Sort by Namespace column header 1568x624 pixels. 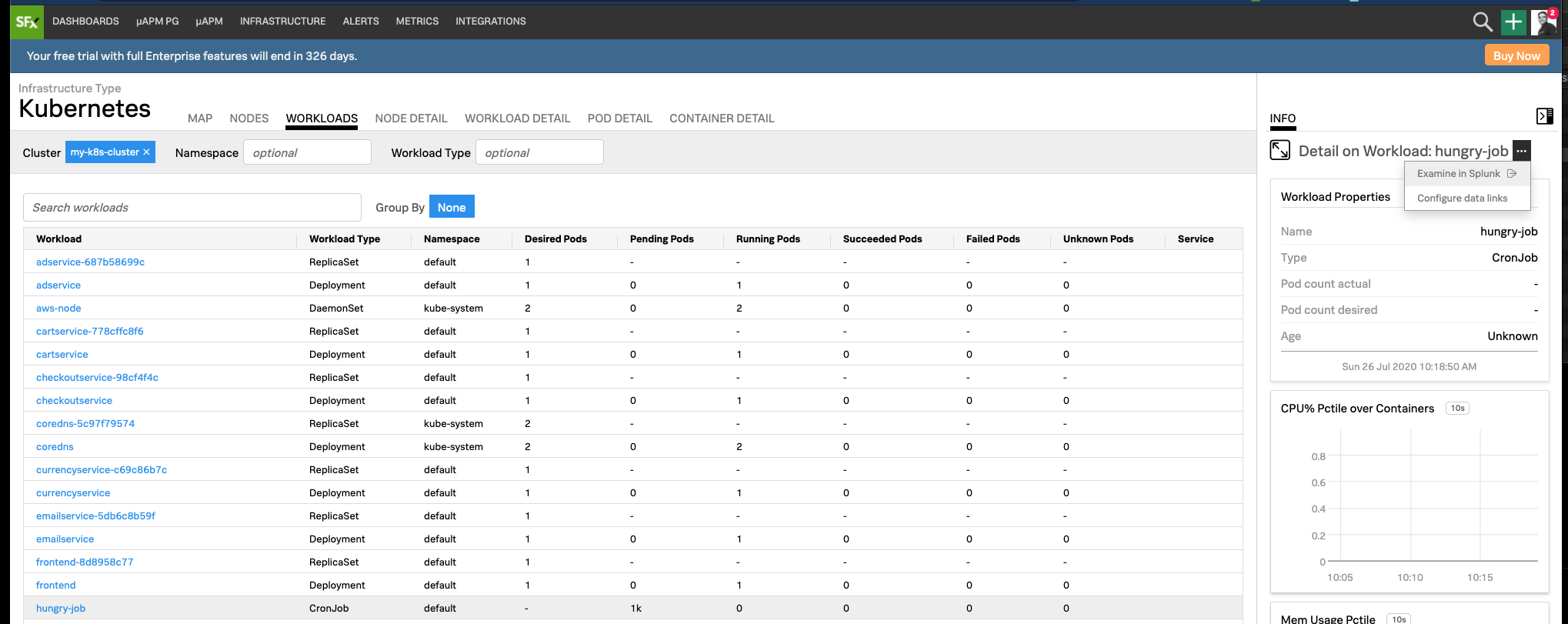click(x=452, y=239)
